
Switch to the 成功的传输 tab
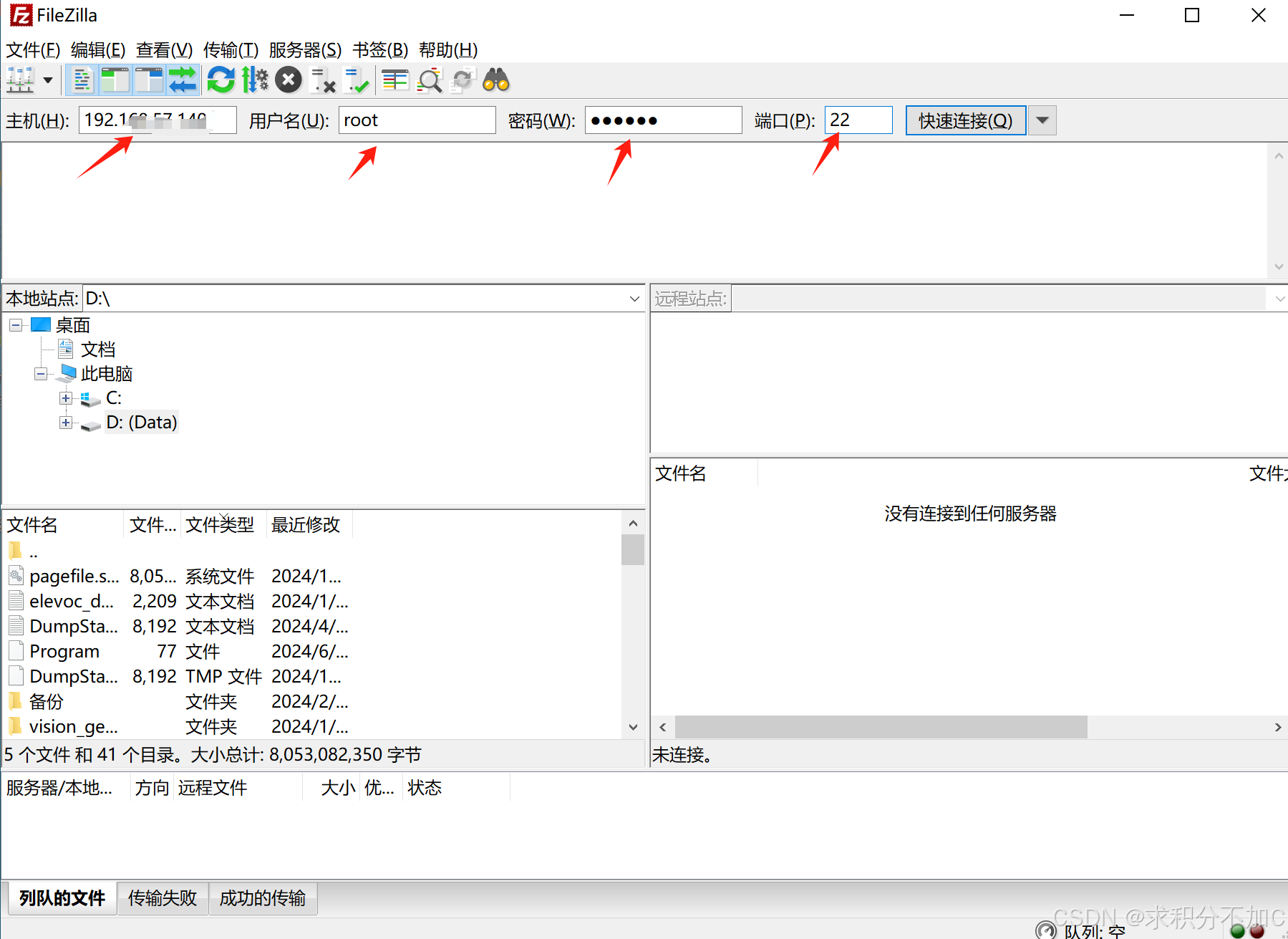[x=263, y=898]
